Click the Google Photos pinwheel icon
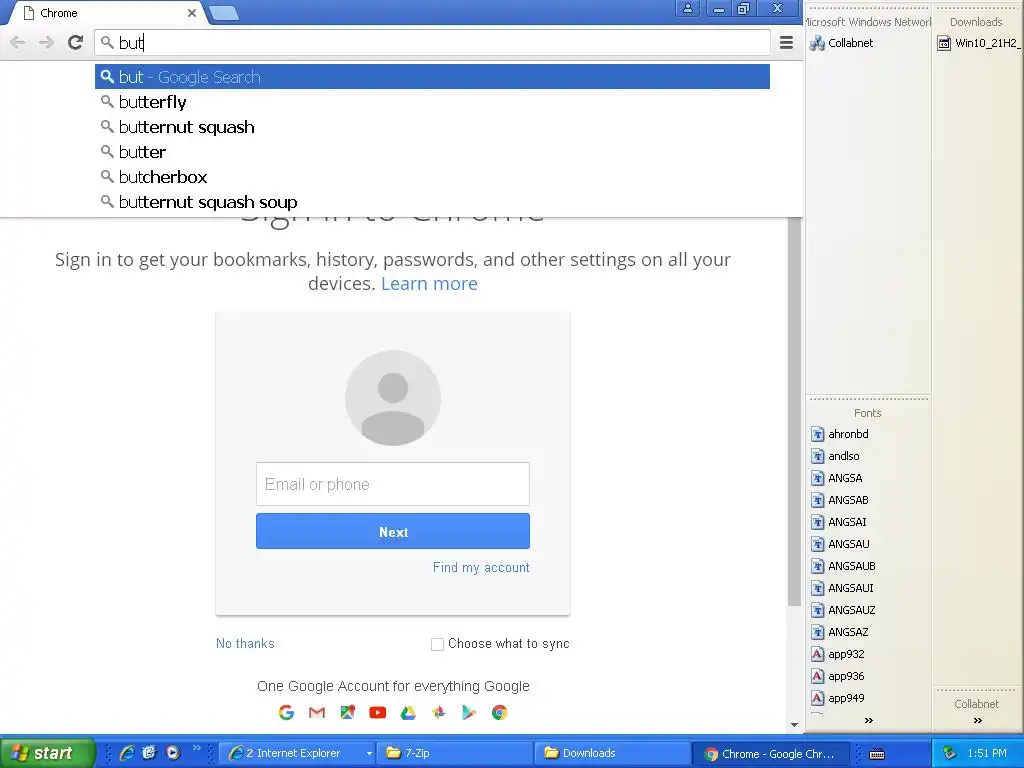This screenshot has height=768, width=1024. pyautogui.click(x=439, y=712)
